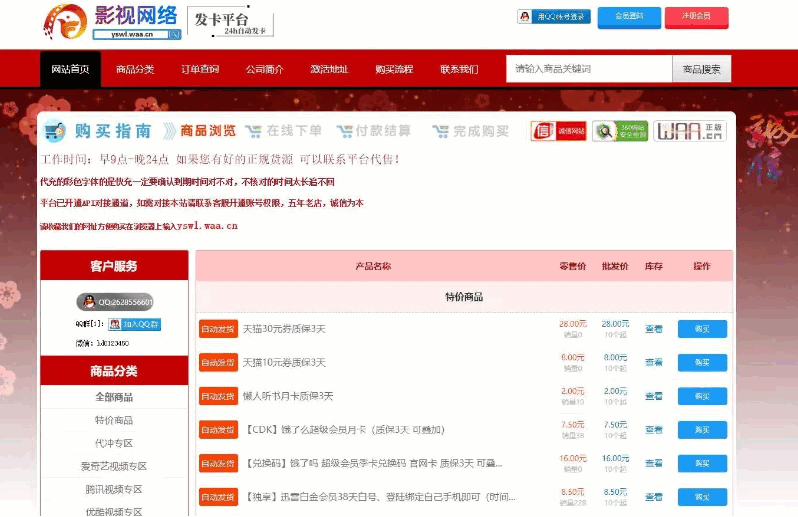798x517 pixels.
Task: Open QQ:2628556601 customer service chat
Action: 115,302
